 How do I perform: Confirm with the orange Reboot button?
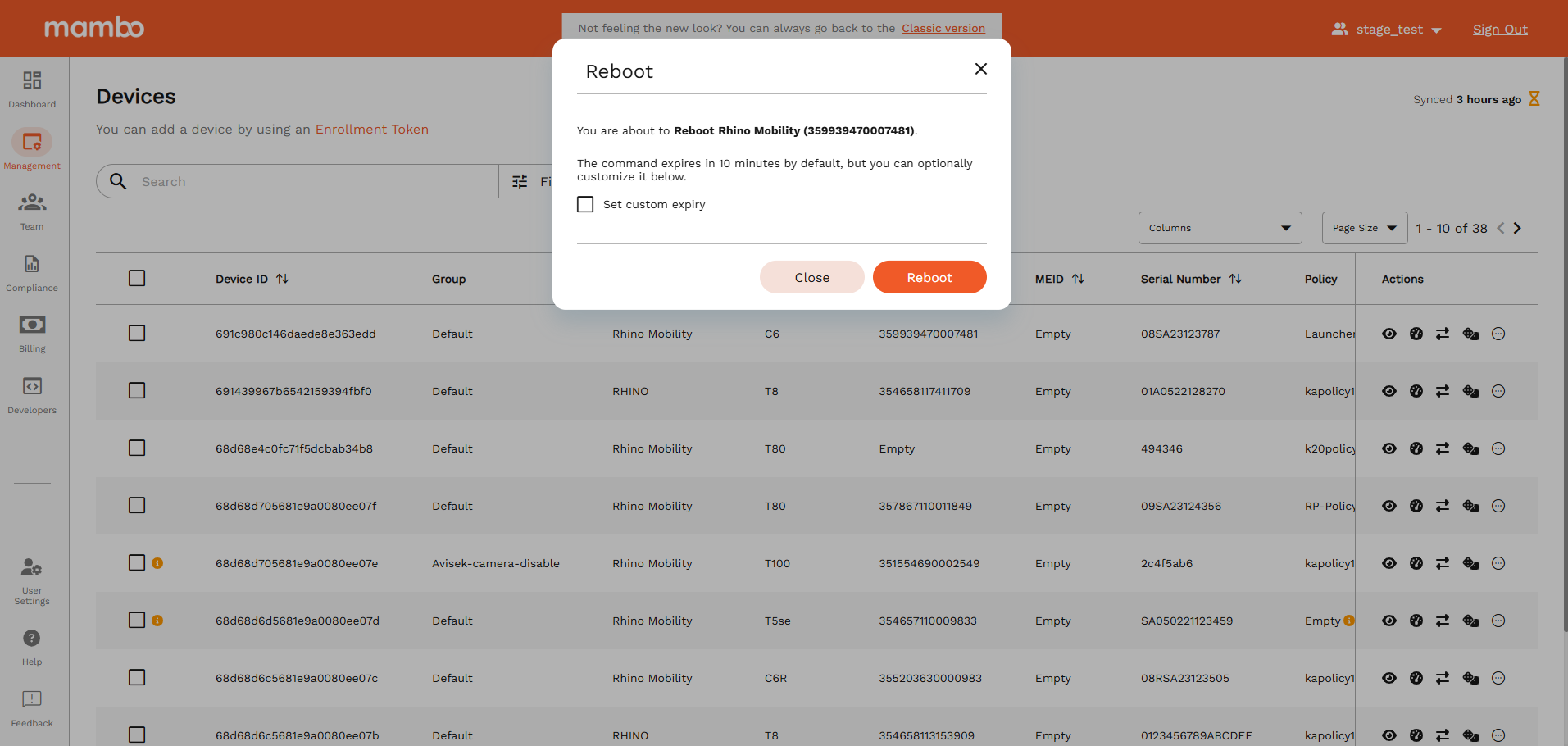click(929, 277)
